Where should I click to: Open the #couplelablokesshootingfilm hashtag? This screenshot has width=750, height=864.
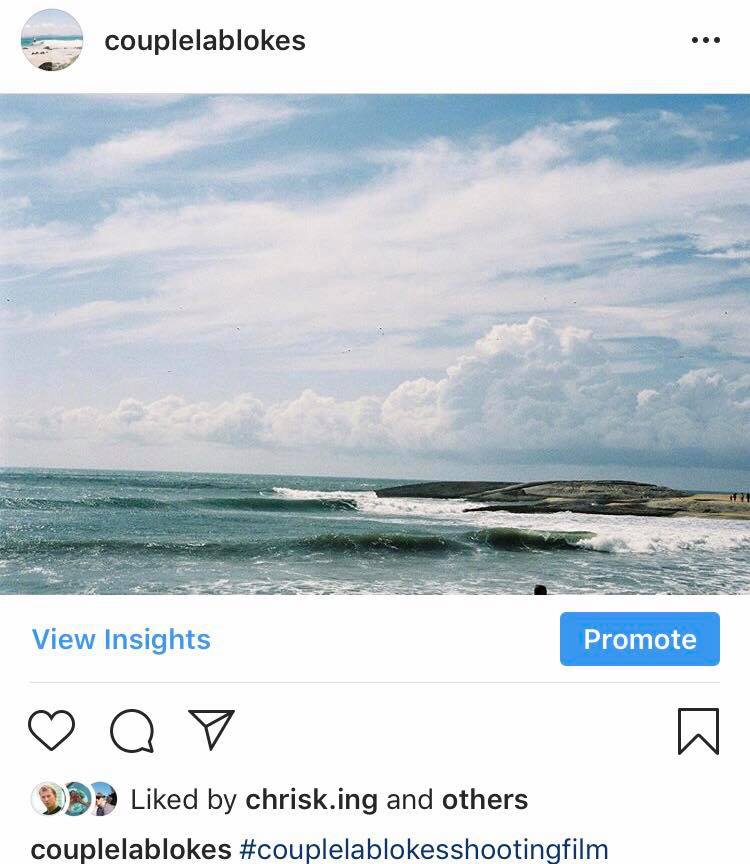click(x=423, y=850)
